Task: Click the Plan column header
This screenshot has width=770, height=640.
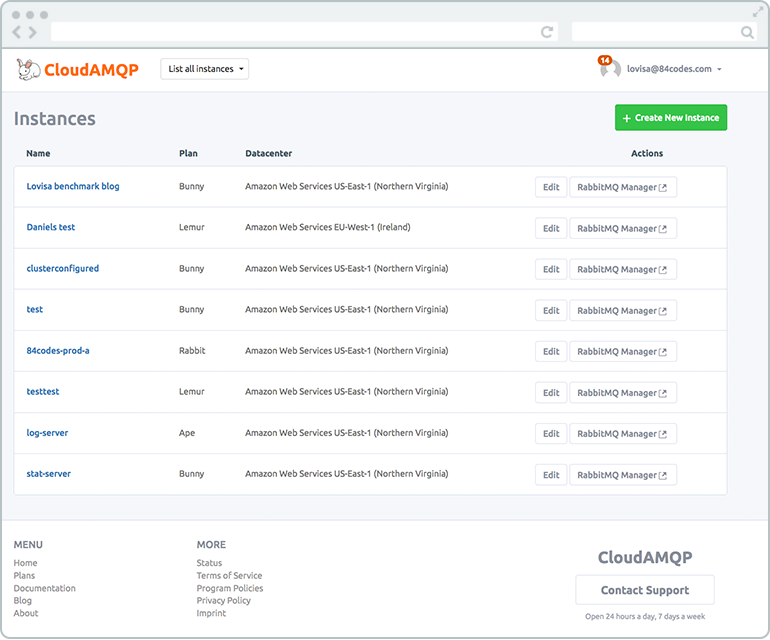Action: (188, 153)
